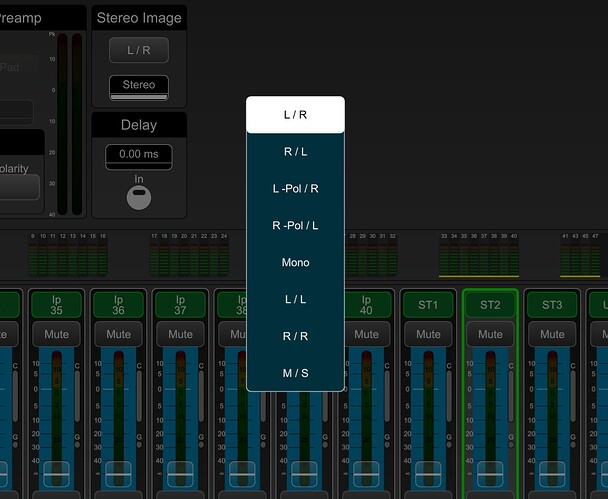Mute stereo channel ST2
Screen dimensions: 608x499
[x=491, y=334]
